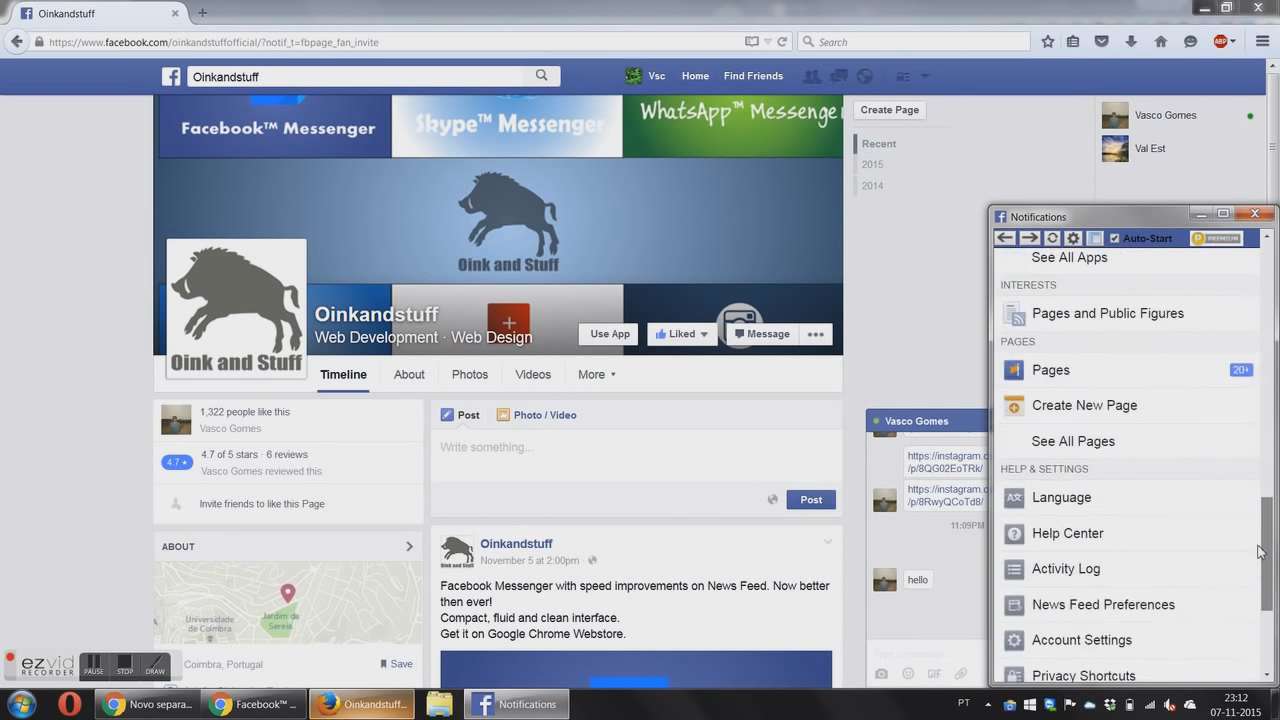
Task: Open Firefox downloads arrow
Action: (x=1131, y=42)
